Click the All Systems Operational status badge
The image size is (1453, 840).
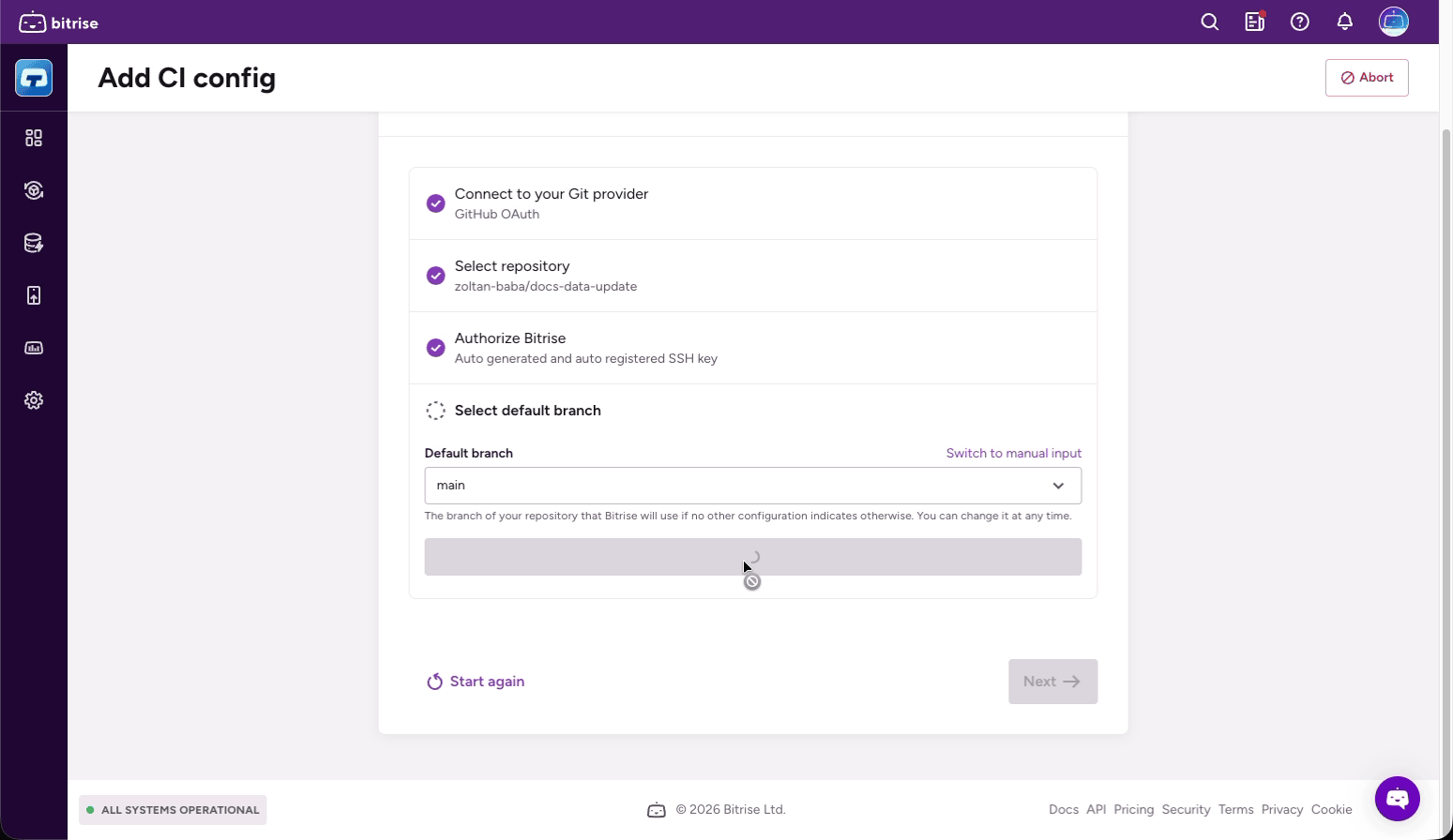pyautogui.click(x=173, y=810)
